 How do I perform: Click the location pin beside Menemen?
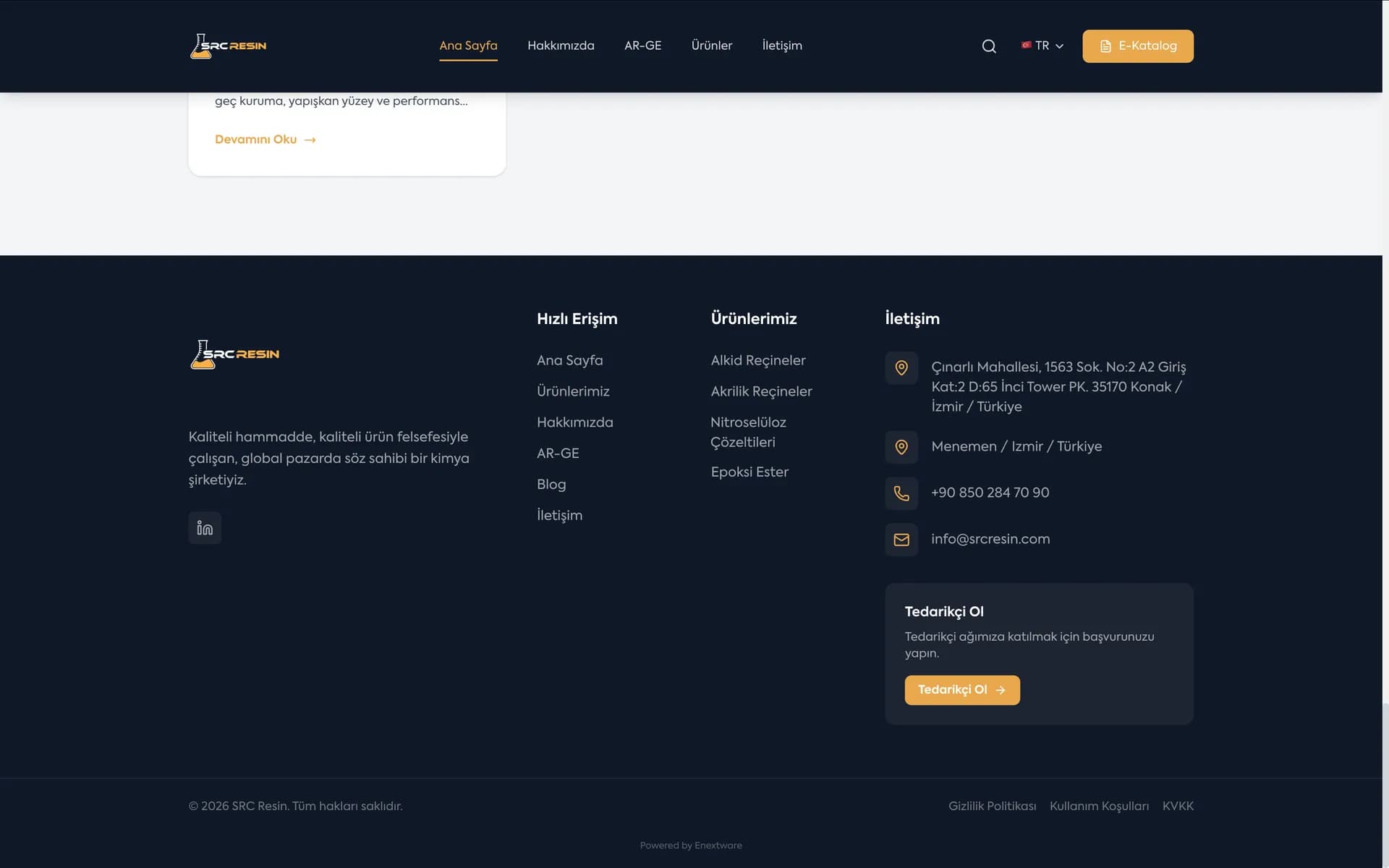(901, 447)
